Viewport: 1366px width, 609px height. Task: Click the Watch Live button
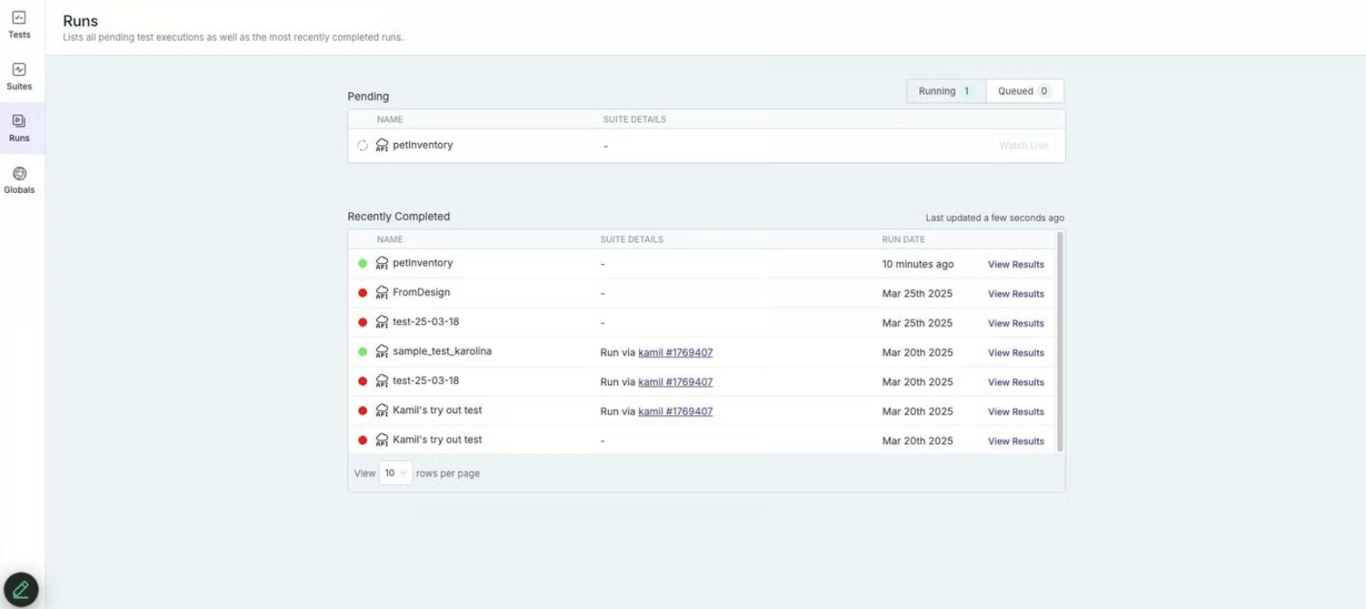point(1024,144)
